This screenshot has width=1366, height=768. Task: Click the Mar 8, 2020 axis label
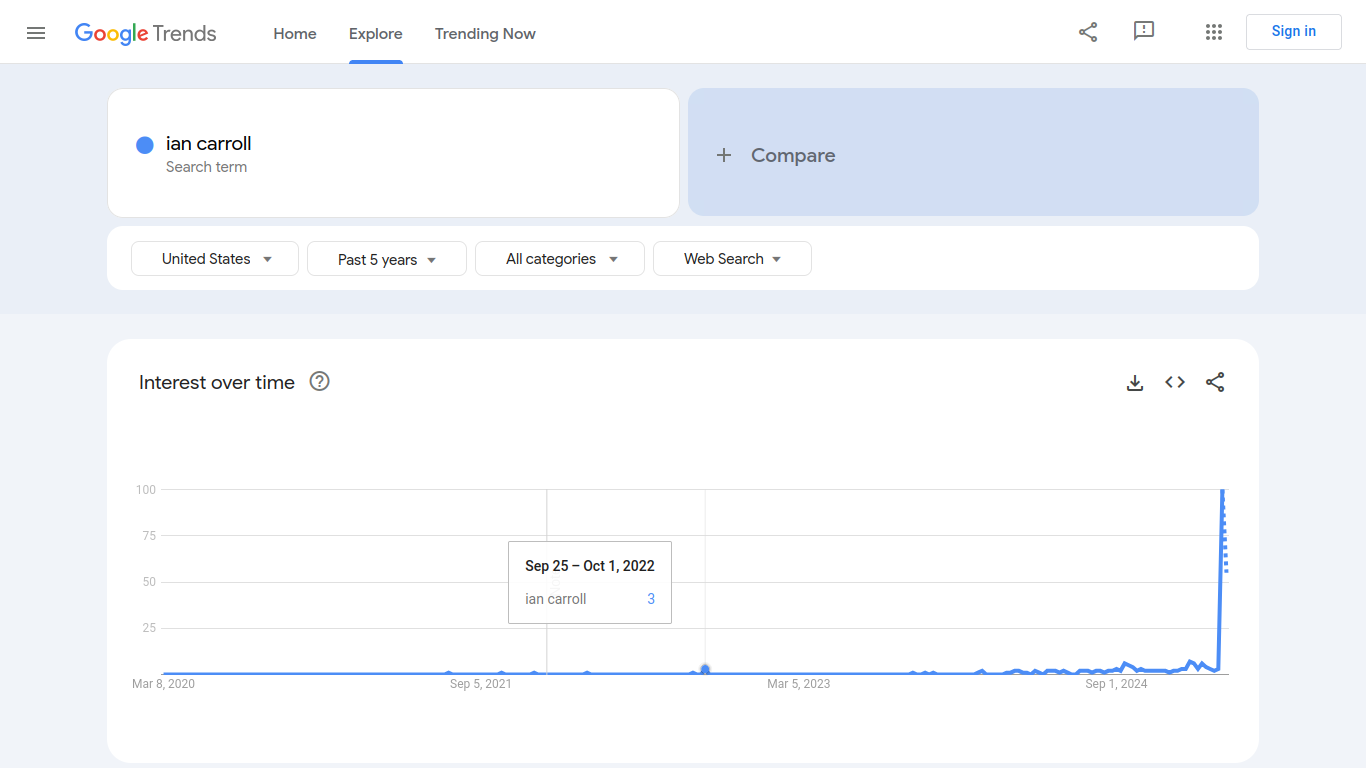(164, 684)
